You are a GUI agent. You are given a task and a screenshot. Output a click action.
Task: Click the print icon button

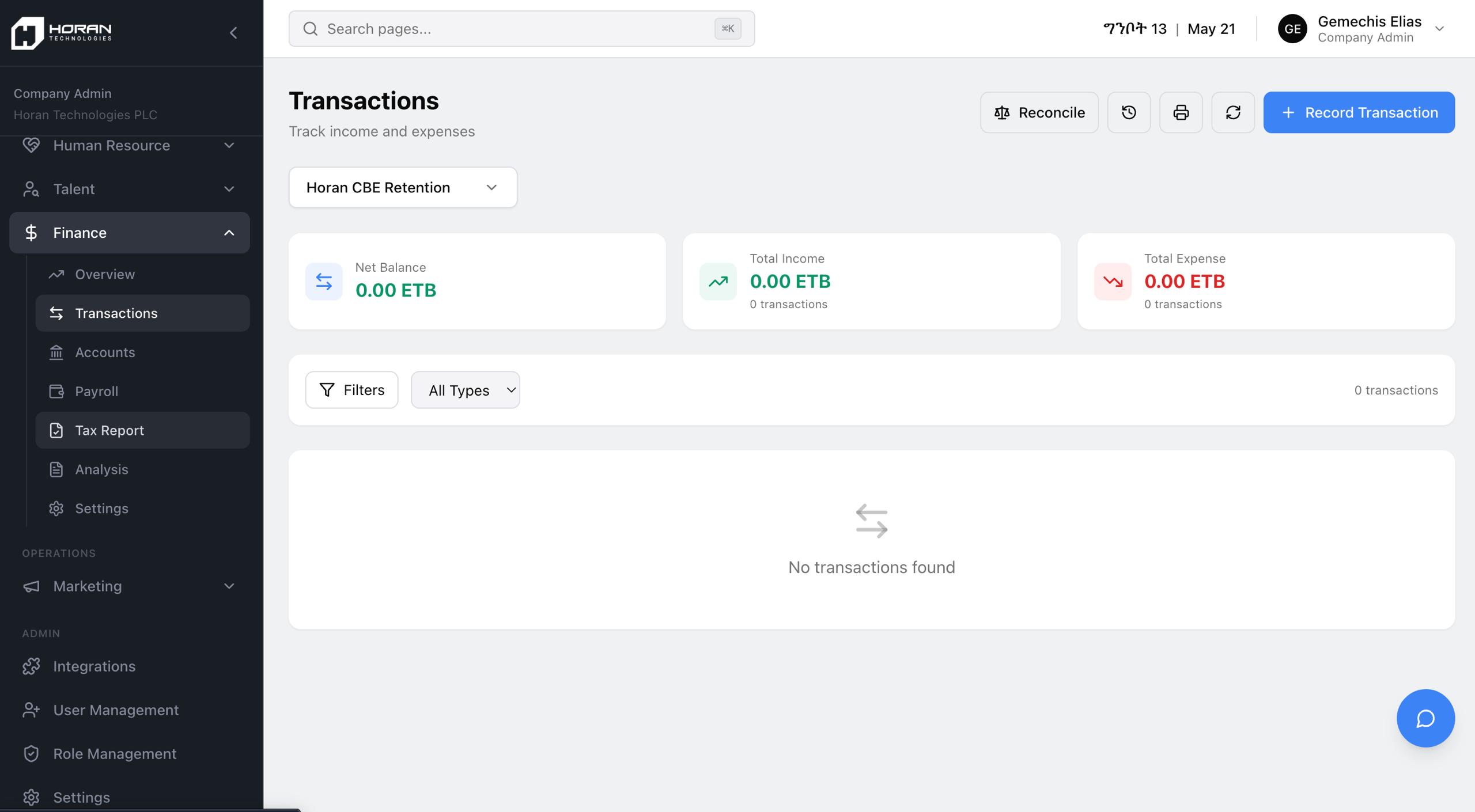1181,112
